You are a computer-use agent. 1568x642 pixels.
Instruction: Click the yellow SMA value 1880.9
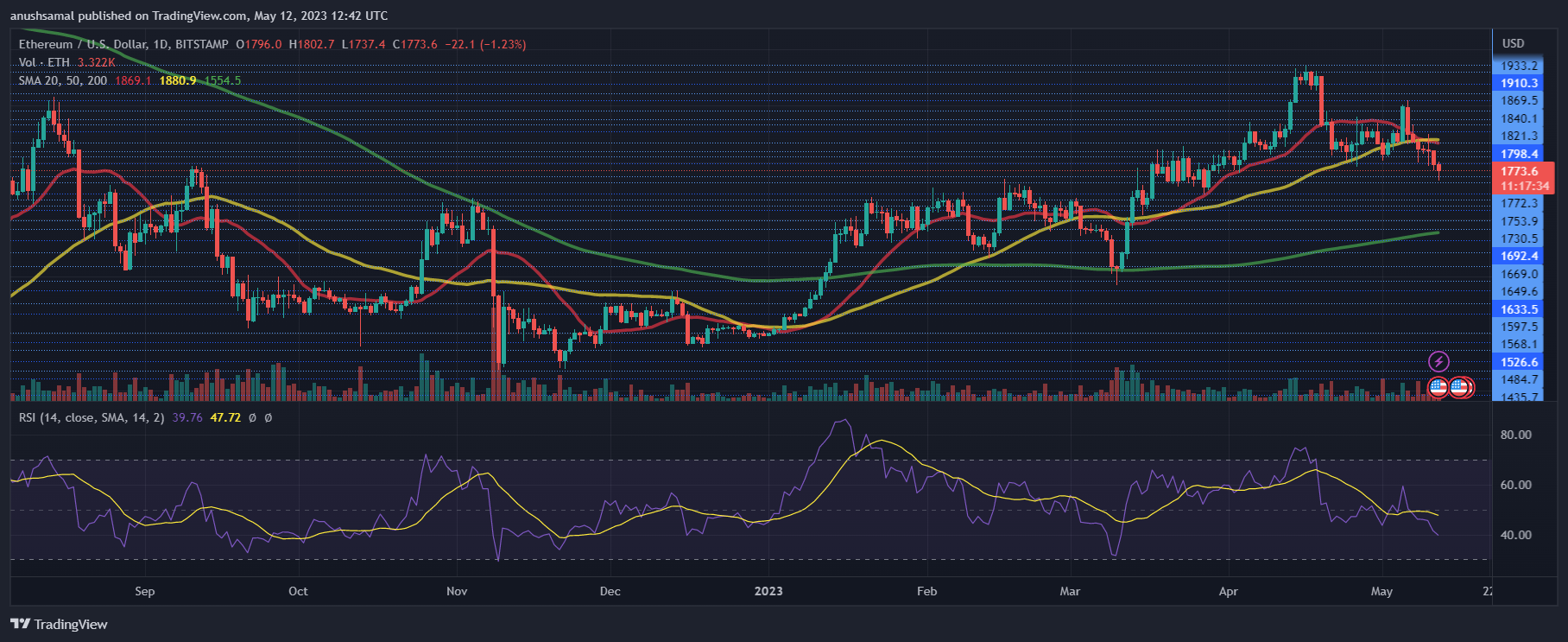[177, 80]
